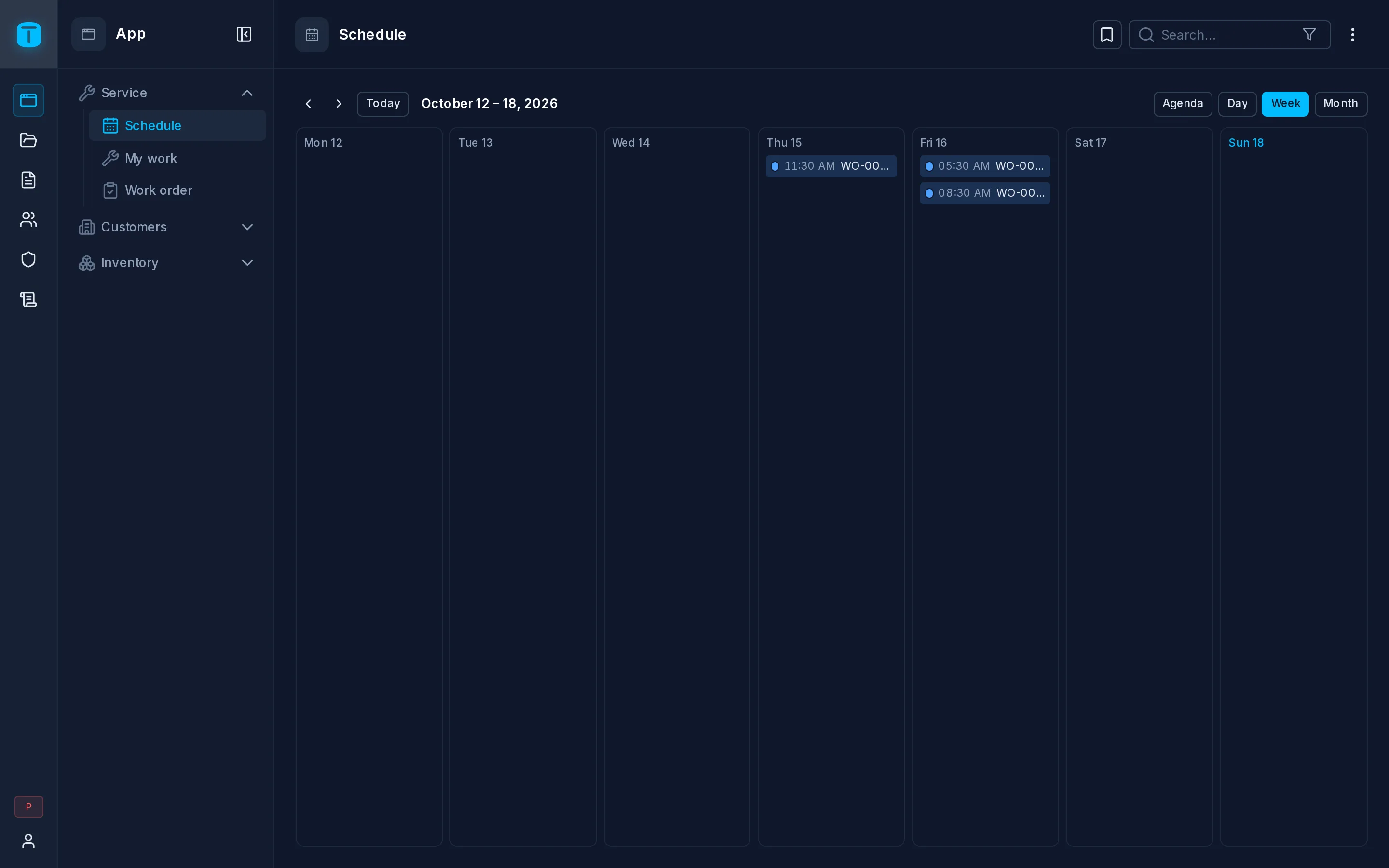
Task: Open the user profile icon at bottom
Action: (x=28, y=841)
